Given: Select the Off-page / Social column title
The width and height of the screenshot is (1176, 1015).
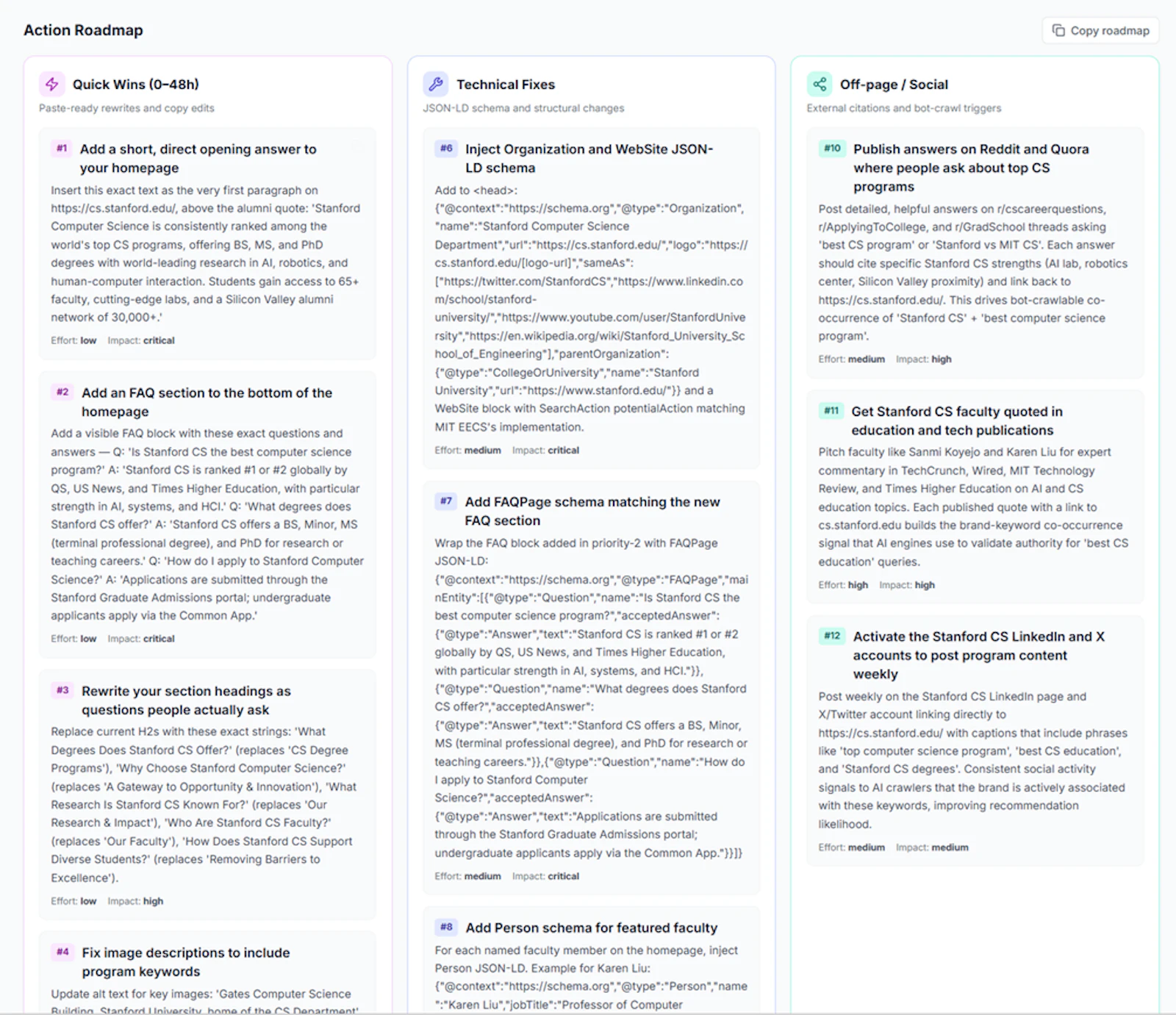Looking at the screenshot, I should pyautogui.click(x=894, y=85).
